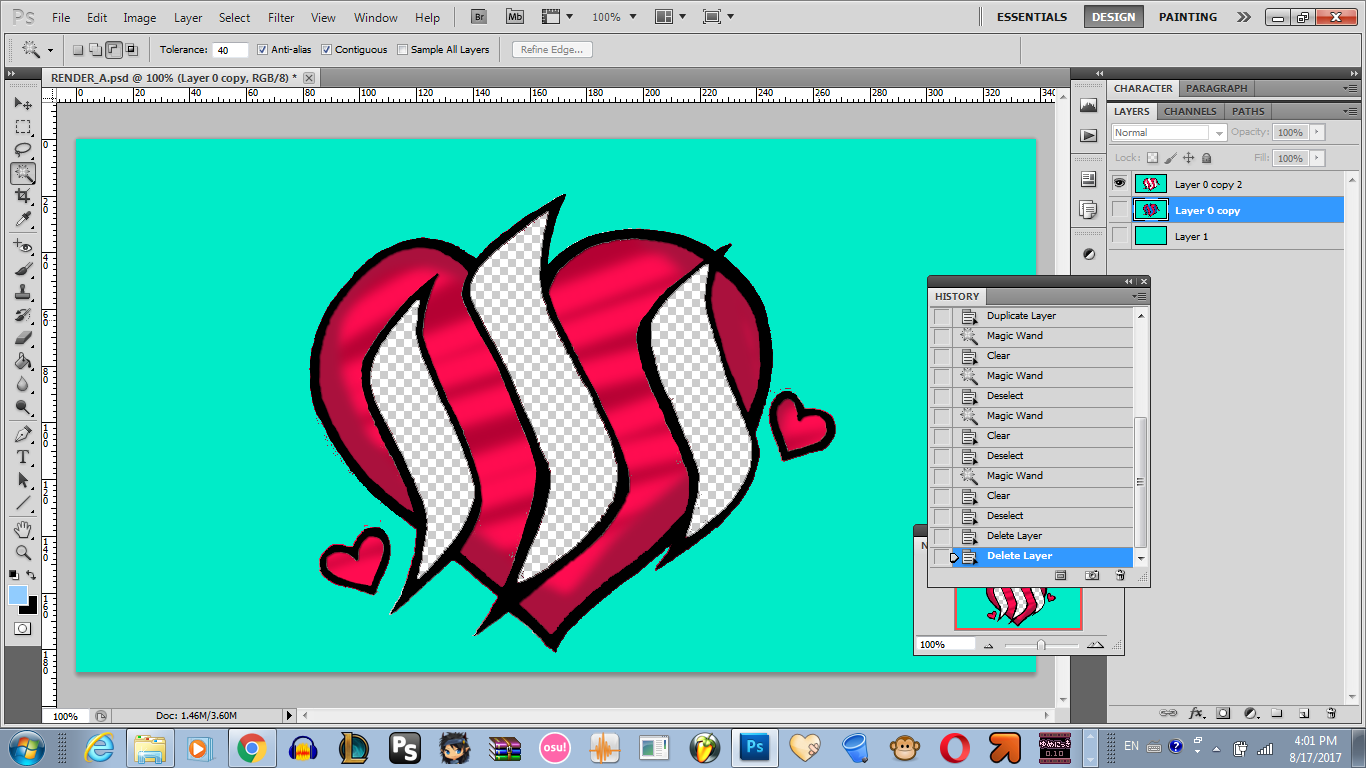Toggle Quick Mask mode
1366x768 pixels.
point(22,629)
